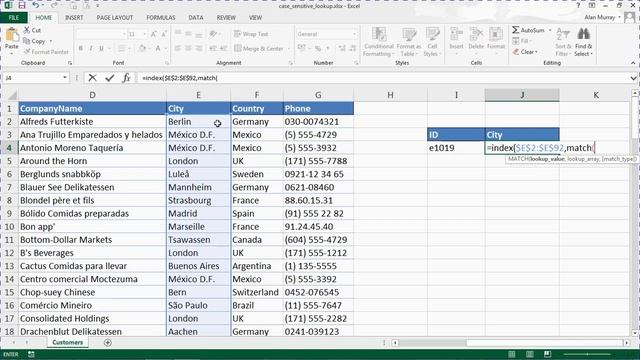Viewport: 640px width, 360px height.
Task: Confirm formula with the checkmark icon
Action: [109, 78]
